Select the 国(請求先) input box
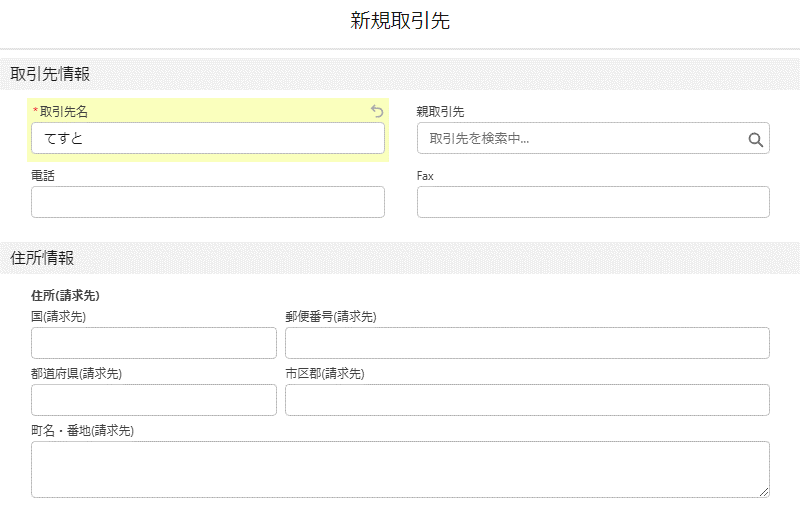Screen dimensions: 800x515 point(154,343)
